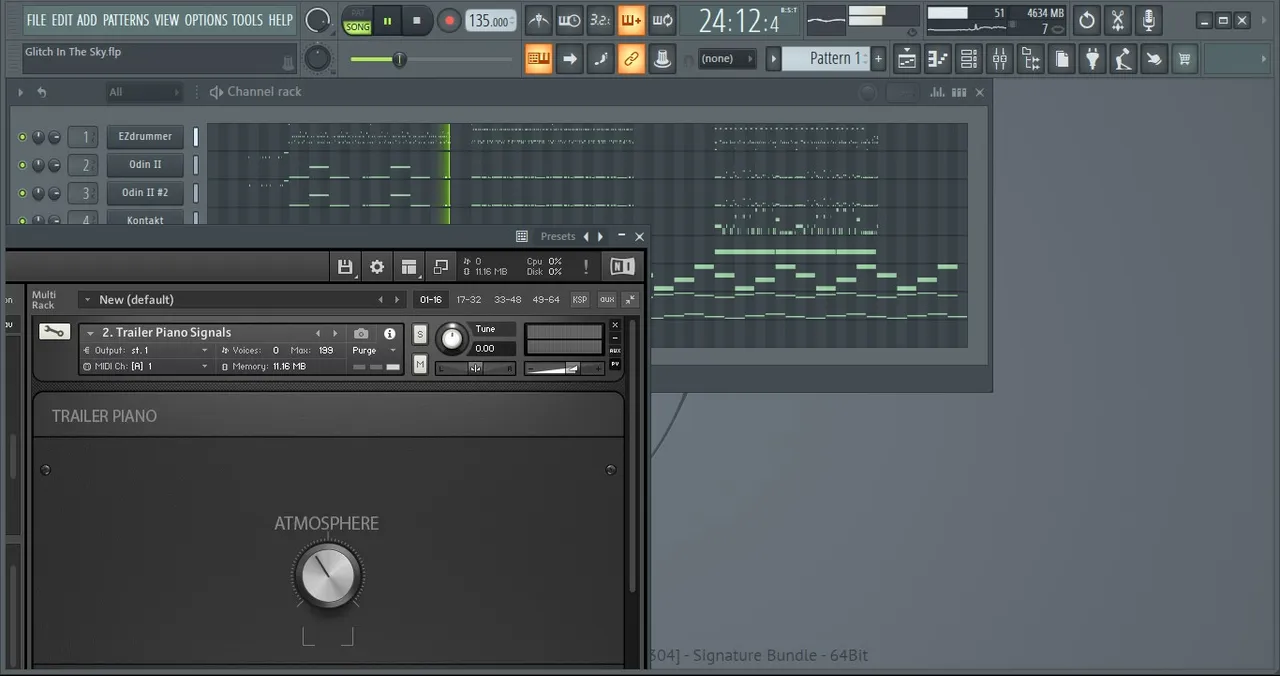Click the record button
The height and width of the screenshot is (676, 1280).
(449, 20)
